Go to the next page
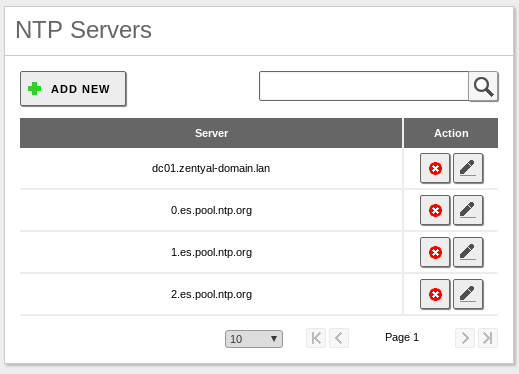The image size is (519, 374). click(465, 338)
